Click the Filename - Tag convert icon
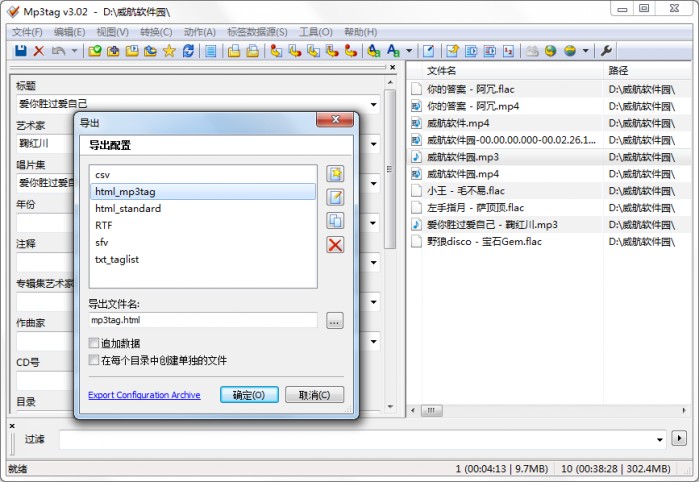This screenshot has width=699, height=482. (295, 51)
